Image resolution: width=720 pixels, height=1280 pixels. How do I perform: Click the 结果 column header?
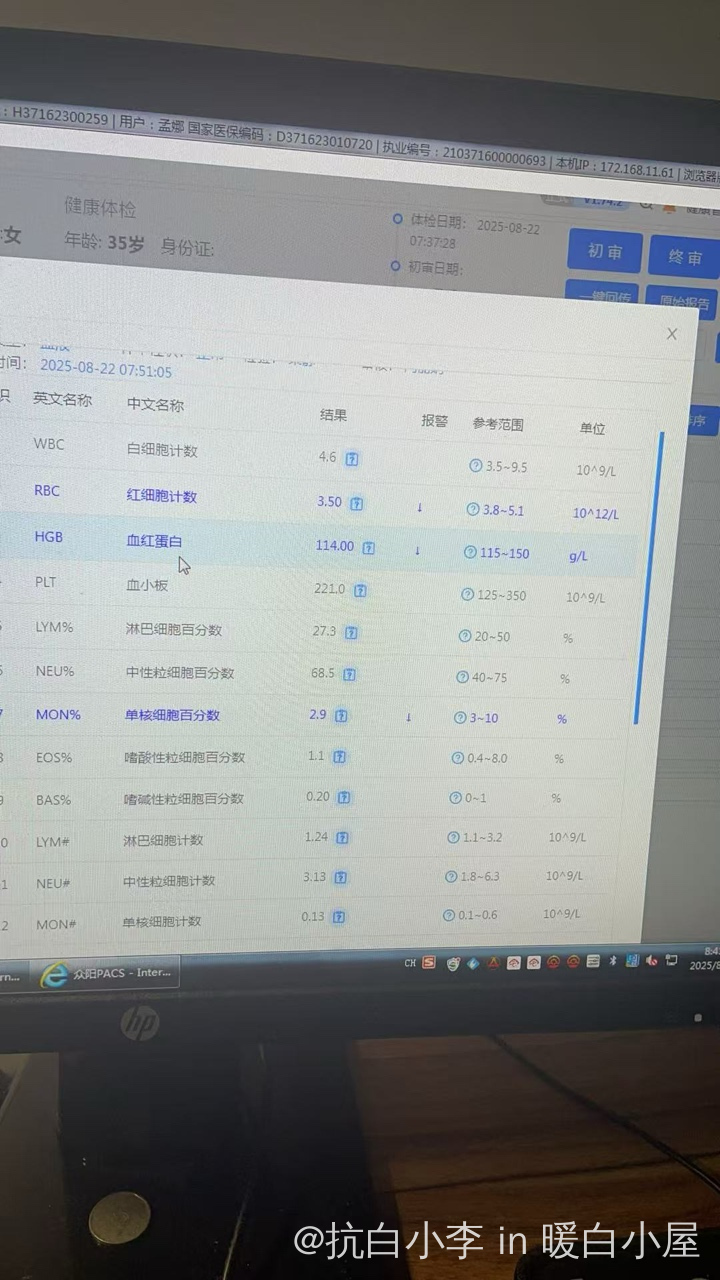[x=334, y=415]
